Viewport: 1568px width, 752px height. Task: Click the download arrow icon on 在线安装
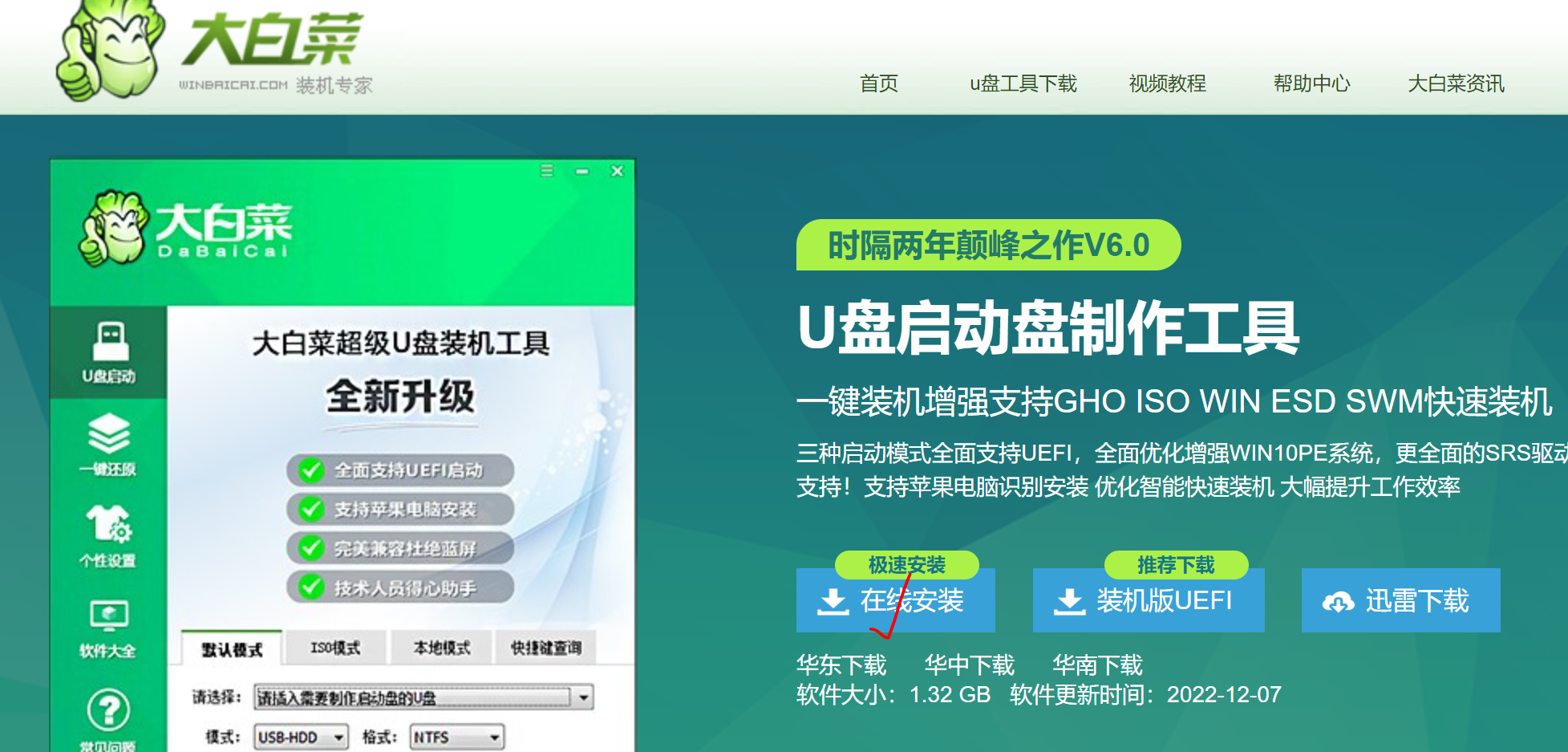pos(833,601)
